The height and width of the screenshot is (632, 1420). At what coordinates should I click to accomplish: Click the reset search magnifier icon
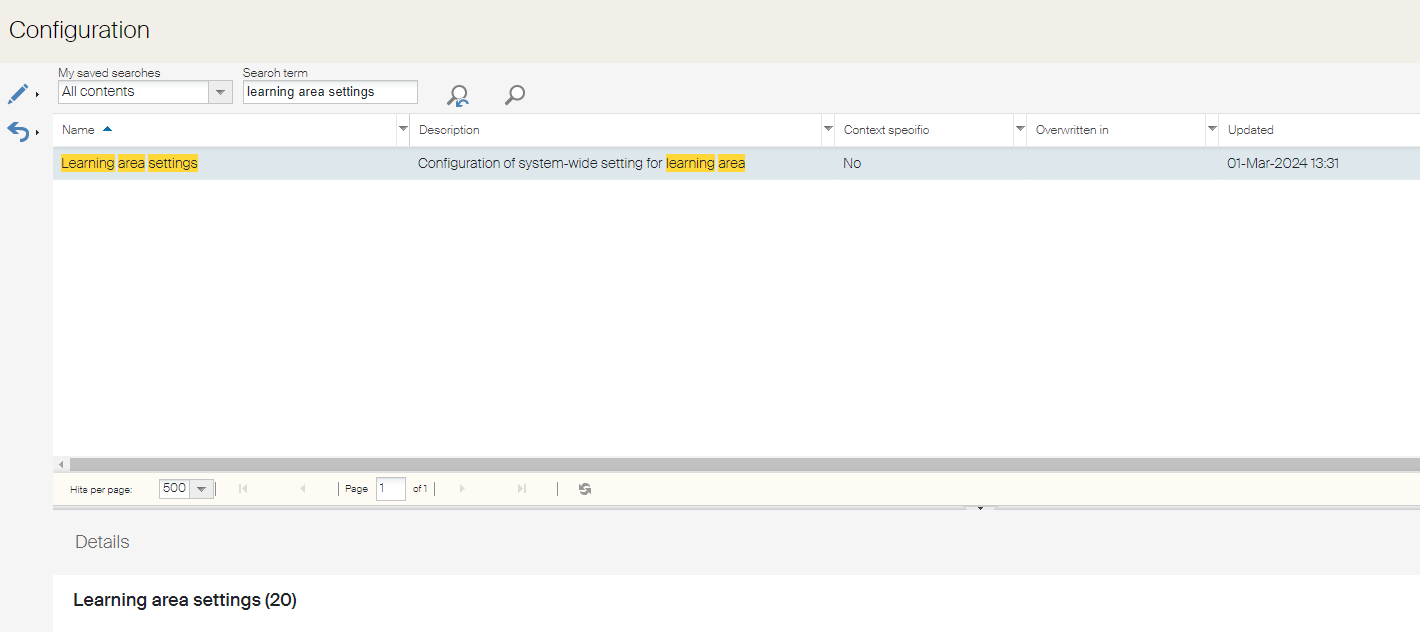(x=458, y=95)
